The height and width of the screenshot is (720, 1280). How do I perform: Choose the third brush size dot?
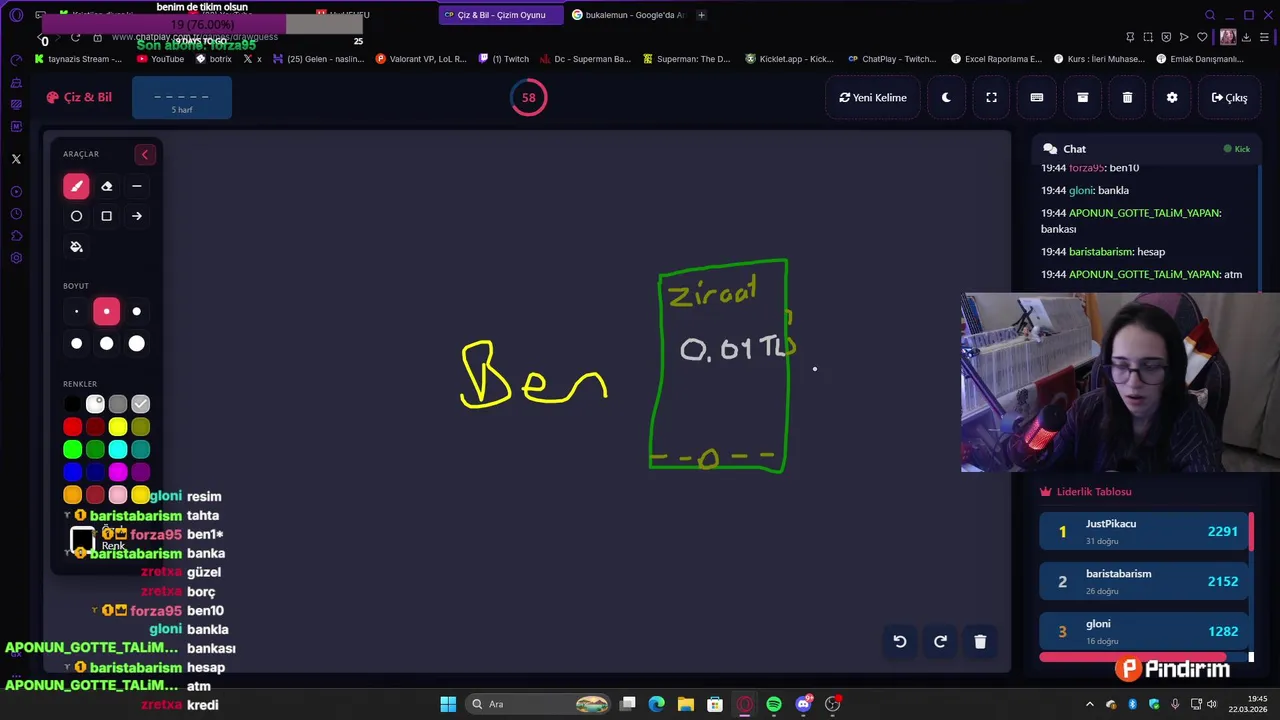[x=137, y=312]
